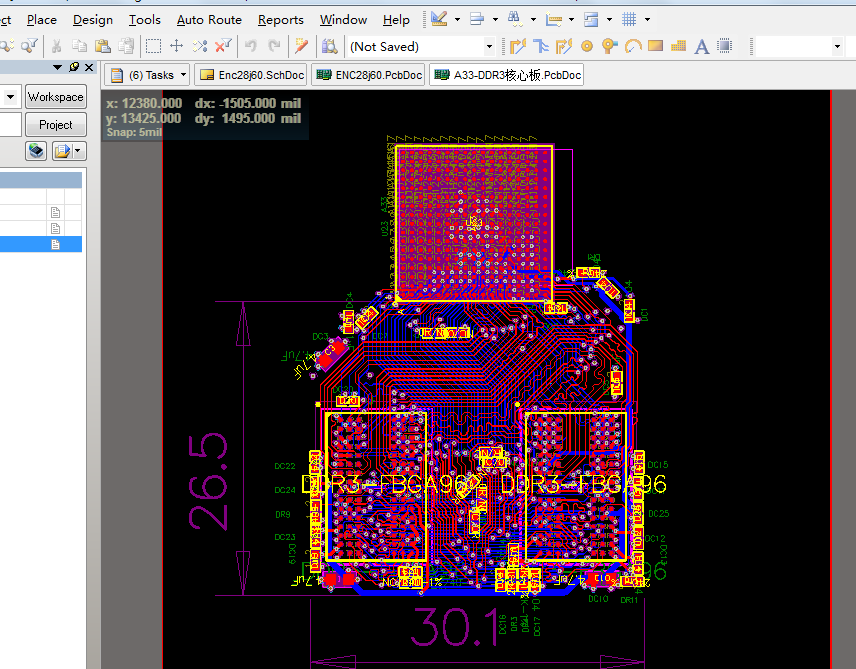Select the zoom filtered objects icon

30,46
